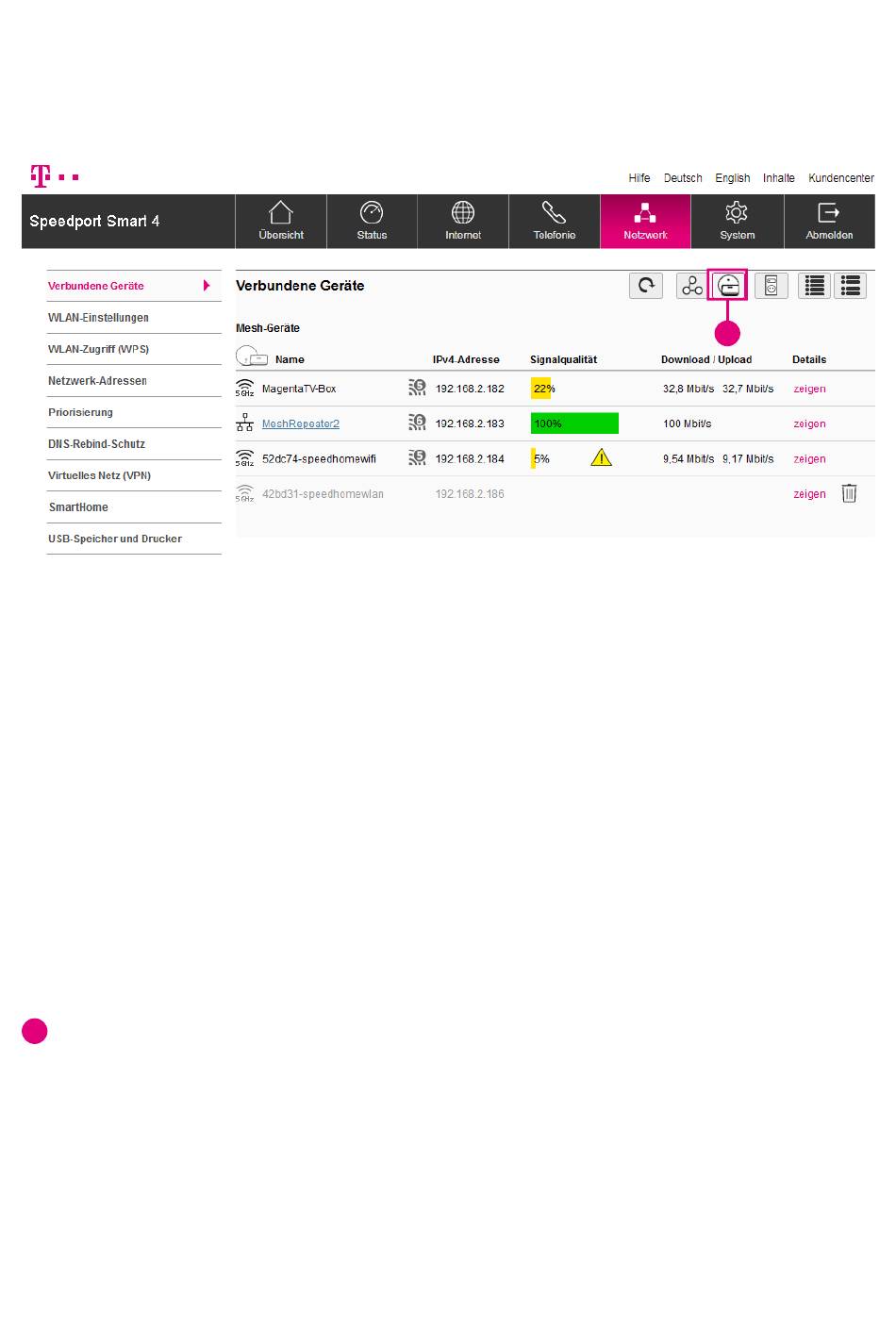Select the mesh devices view icon
The width and height of the screenshot is (896, 1344).
(727, 286)
